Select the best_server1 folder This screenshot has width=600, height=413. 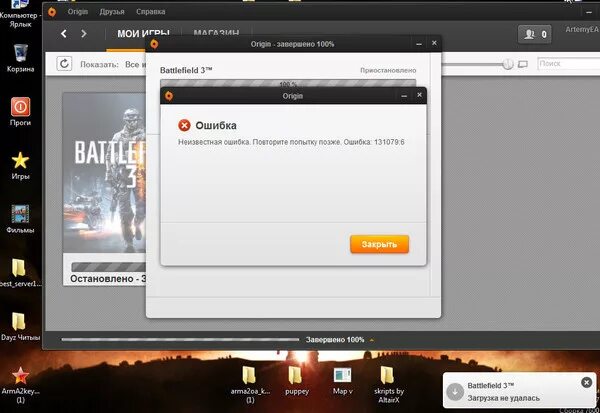(19, 272)
